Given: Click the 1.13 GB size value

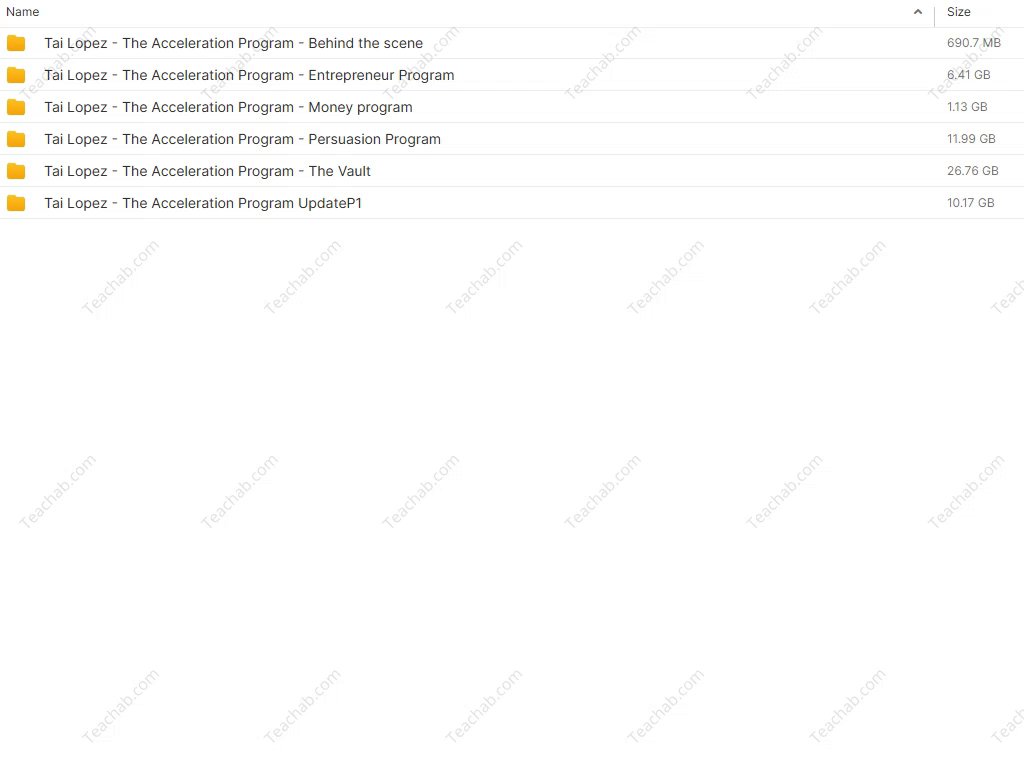Looking at the screenshot, I should pos(967,106).
